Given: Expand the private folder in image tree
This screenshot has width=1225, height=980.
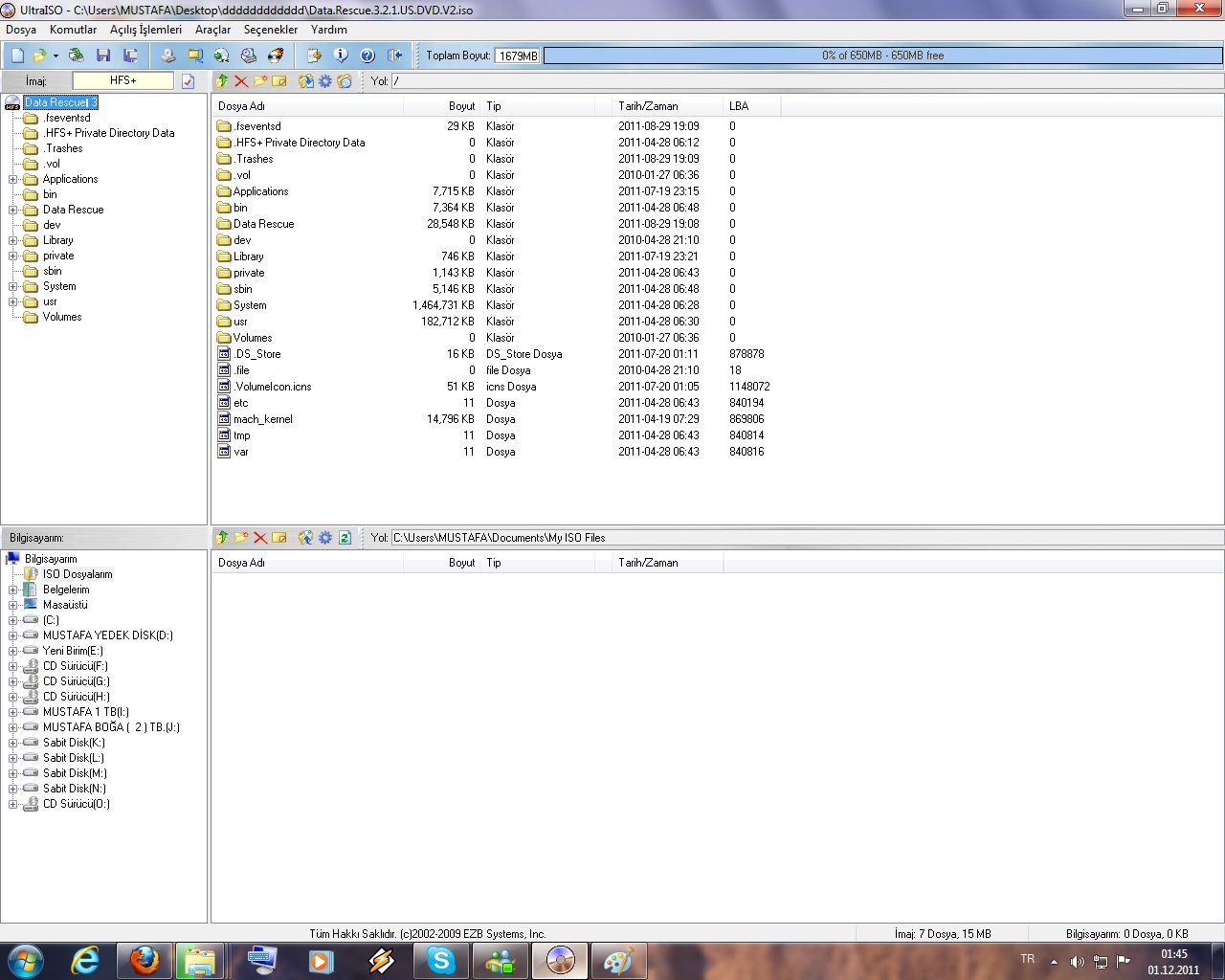Looking at the screenshot, I should (13, 256).
